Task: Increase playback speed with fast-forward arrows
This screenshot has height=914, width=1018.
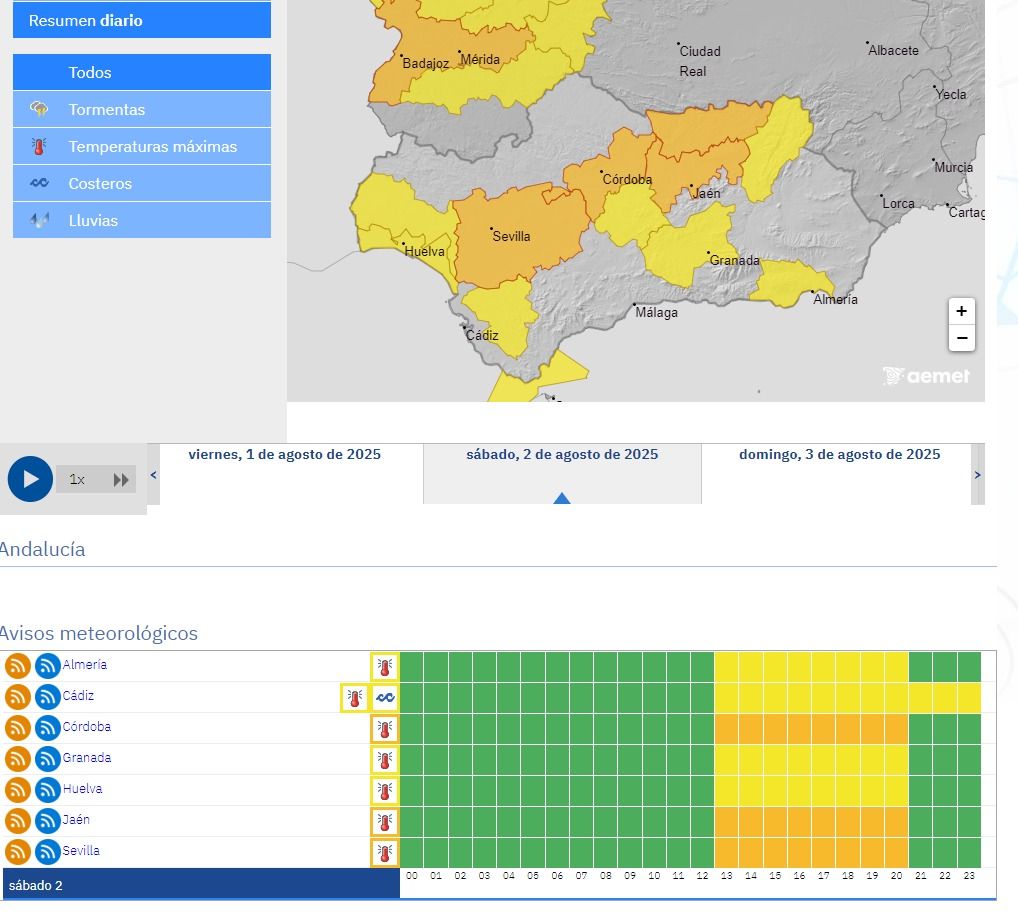Action: pyautogui.click(x=121, y=480)
